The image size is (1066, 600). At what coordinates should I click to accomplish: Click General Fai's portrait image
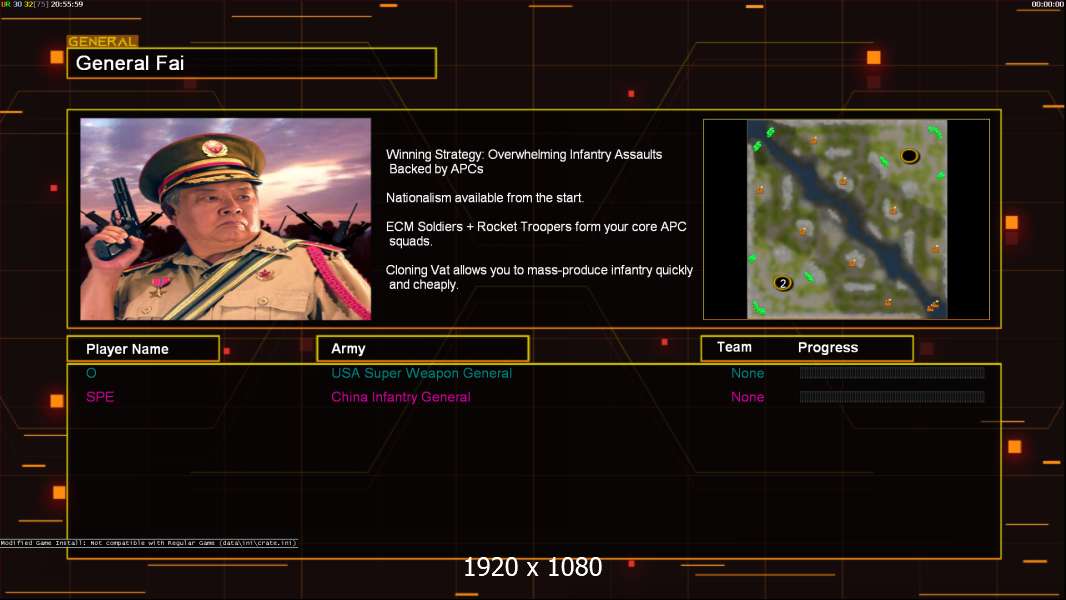coord(226,219)
